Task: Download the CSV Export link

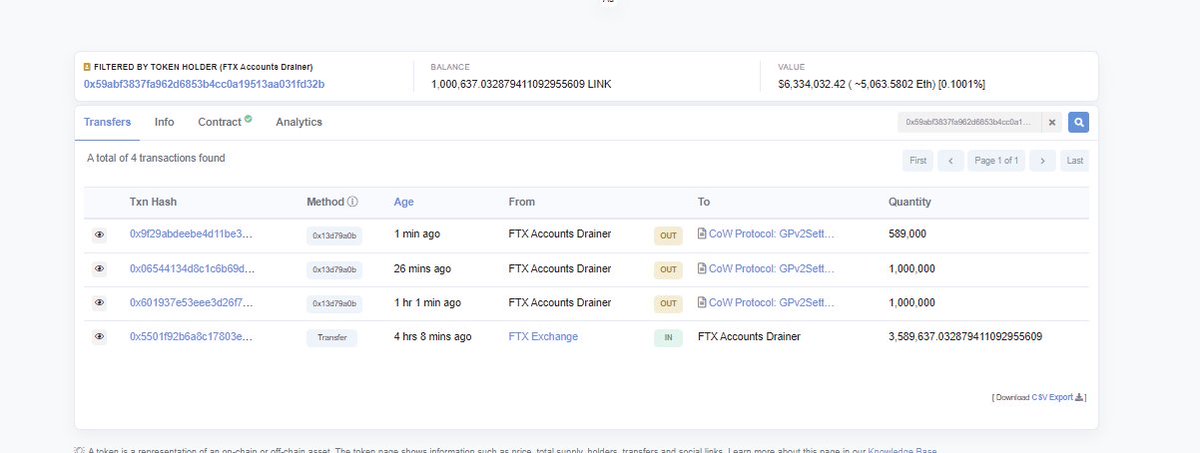Action: (x=1053, y=397)
